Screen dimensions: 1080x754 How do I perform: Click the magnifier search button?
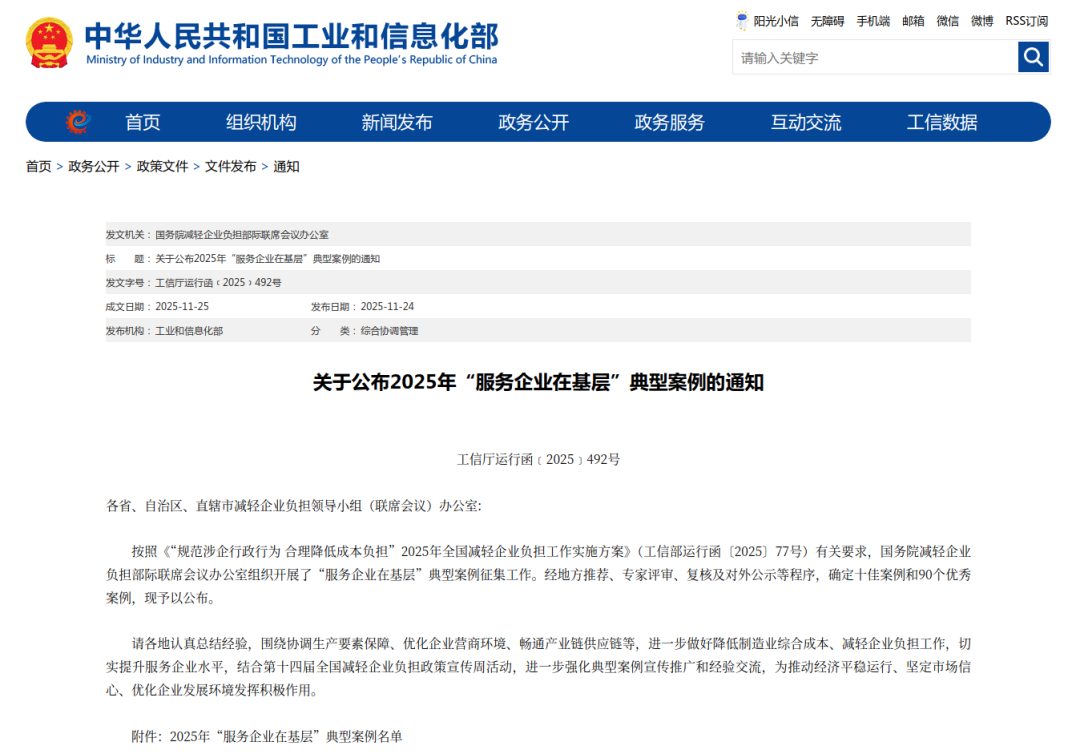point(1033,57)
